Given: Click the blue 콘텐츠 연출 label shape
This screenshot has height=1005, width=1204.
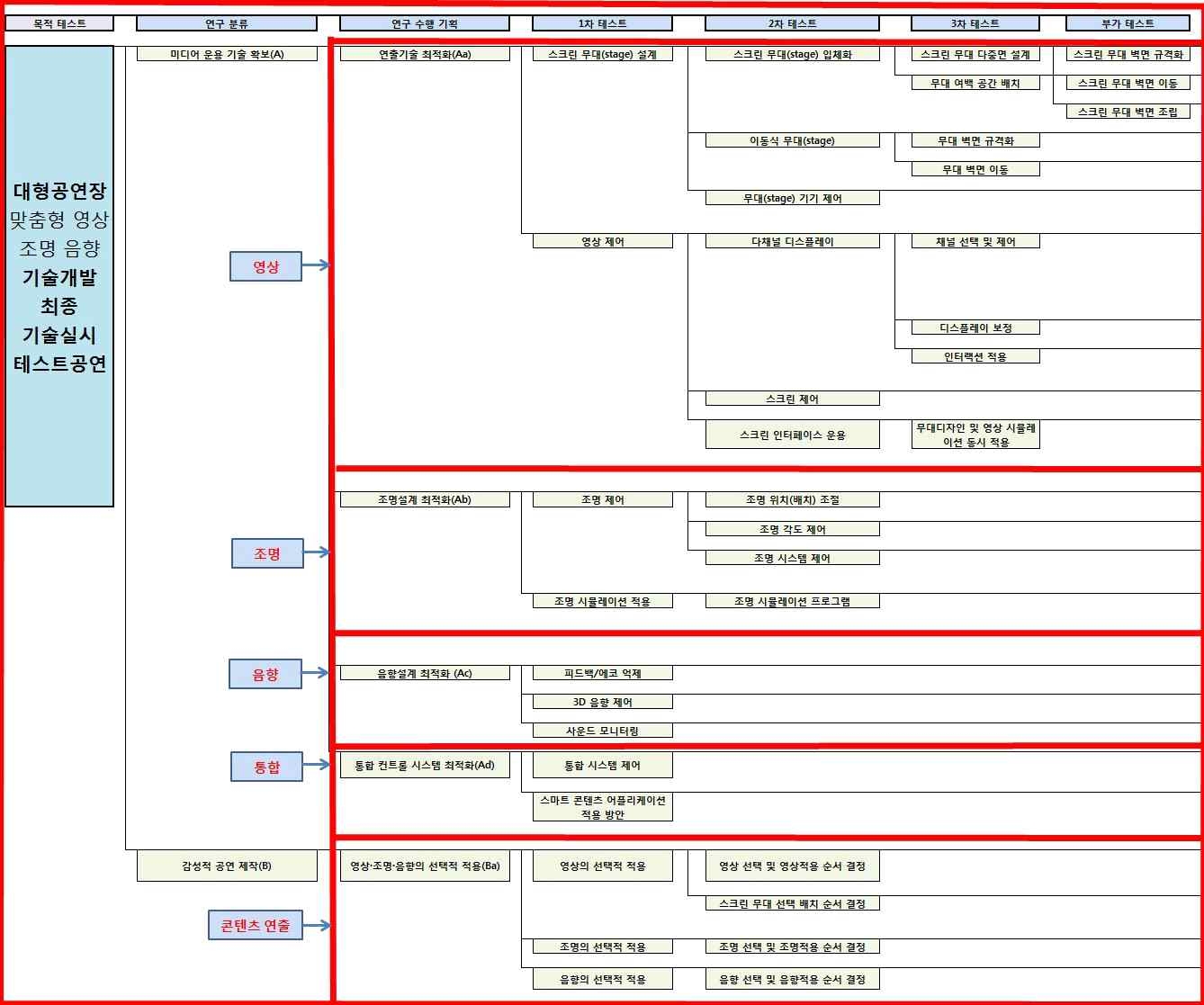Looking at the screenshot, I should [x=255, y=925].
